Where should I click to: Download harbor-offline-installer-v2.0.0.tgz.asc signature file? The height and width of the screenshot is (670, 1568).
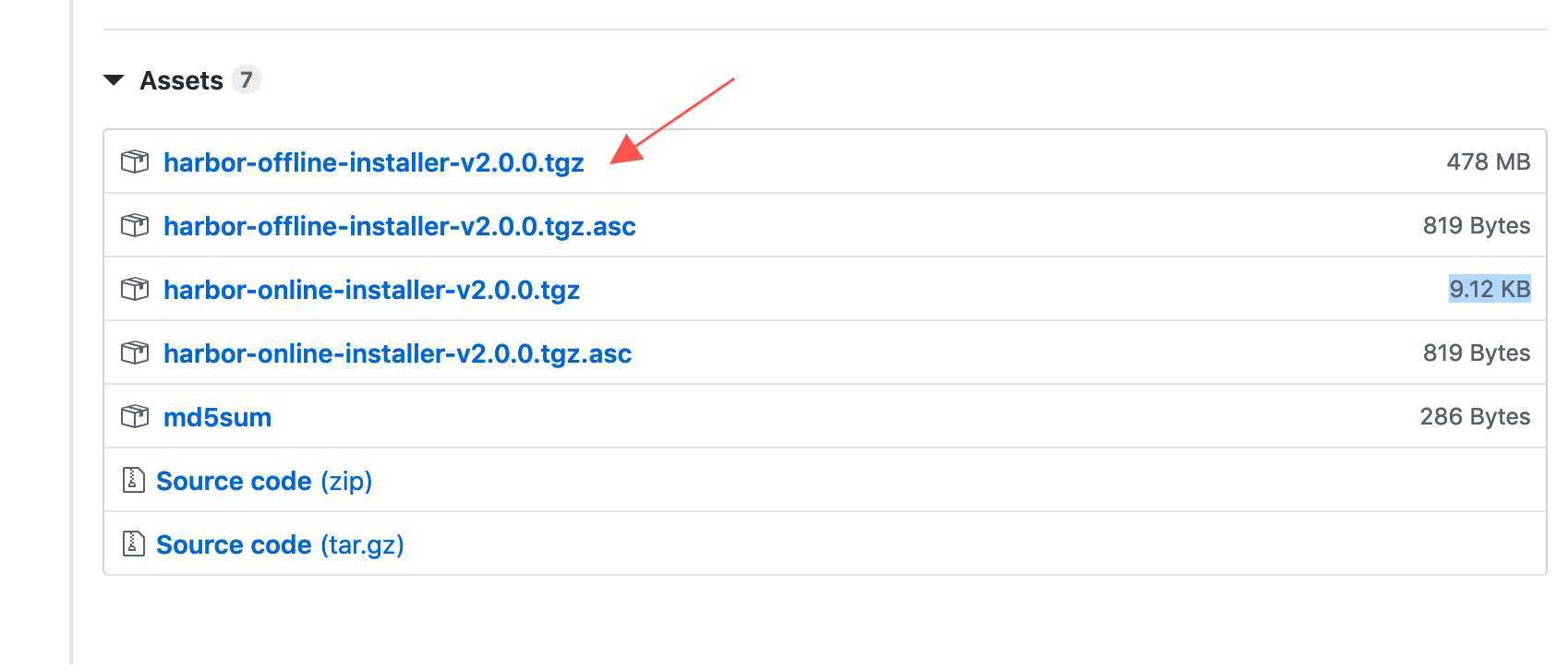click(x=400, y=226)
